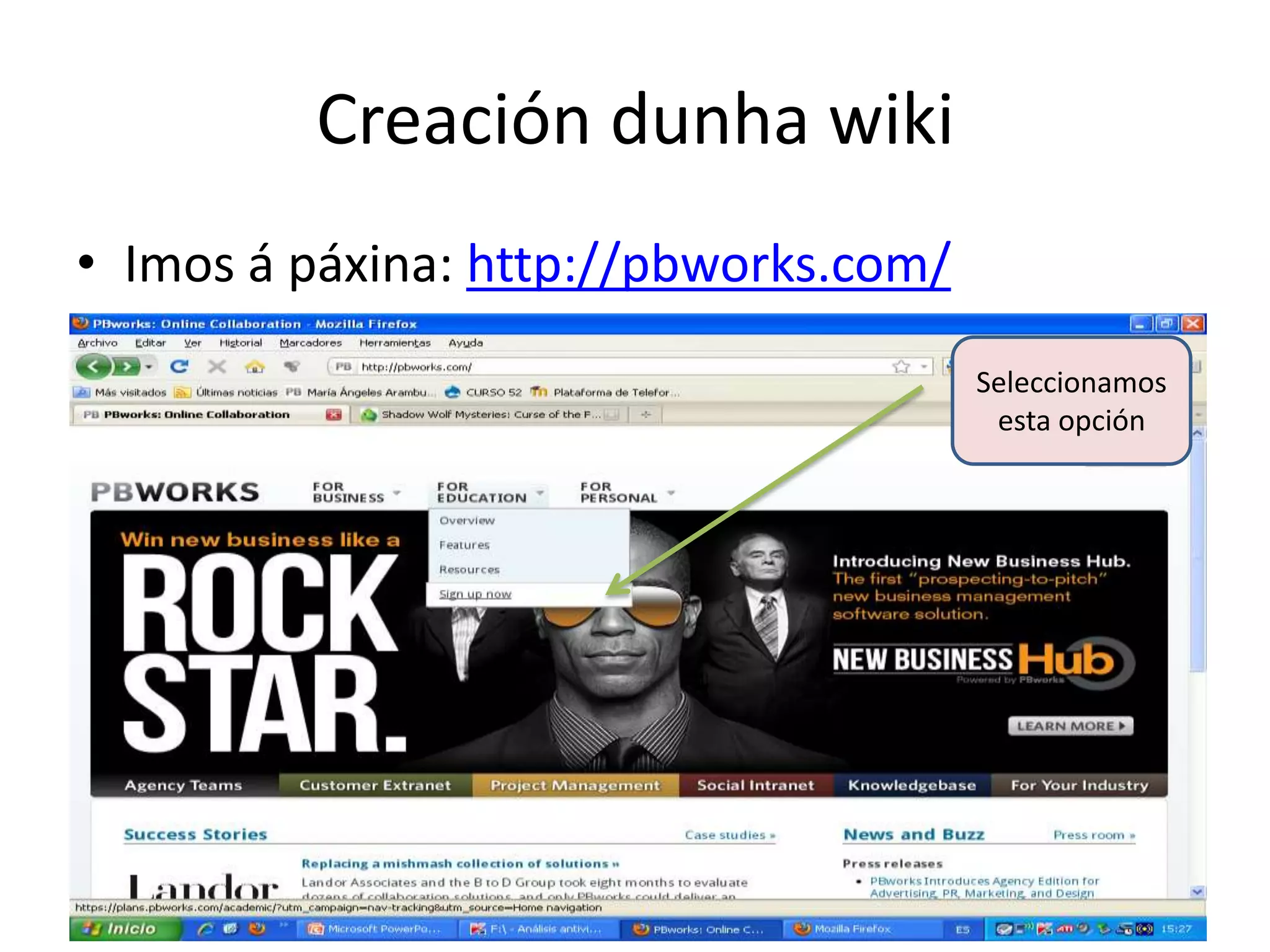Image resolution: width=1270 pixels, height=952 pixels.
Task: Expand the address bar URL dropdown arrow
Action: click(924, 367)
